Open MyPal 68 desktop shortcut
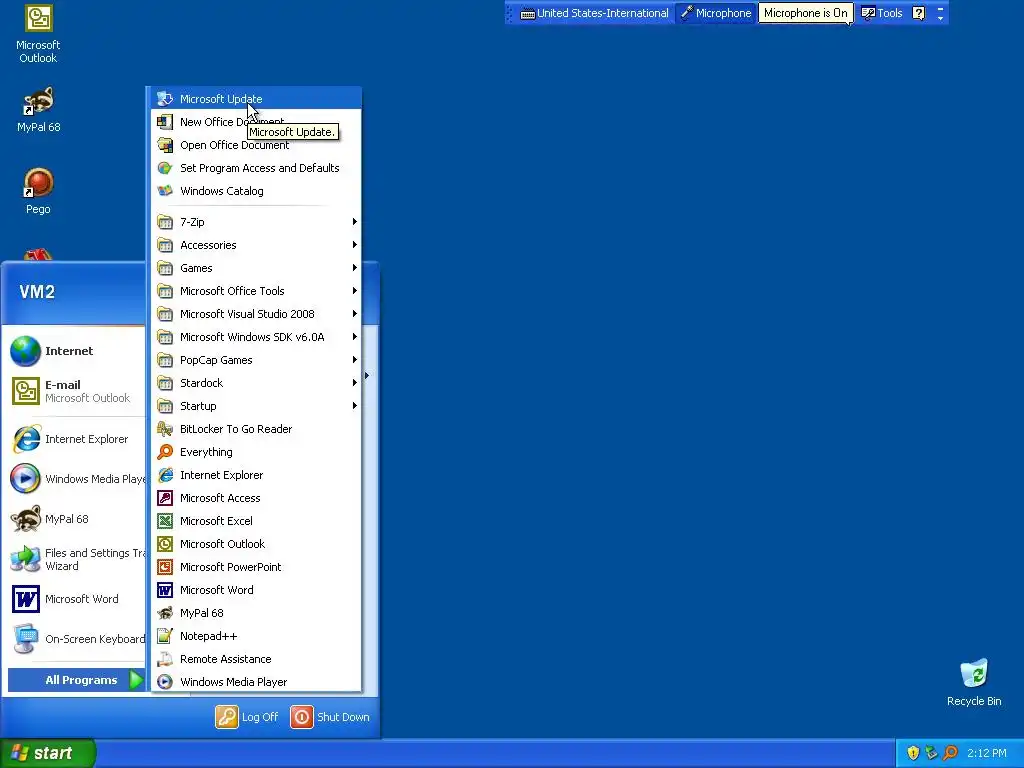This screenshot has width=1024, height=768. 38,110
